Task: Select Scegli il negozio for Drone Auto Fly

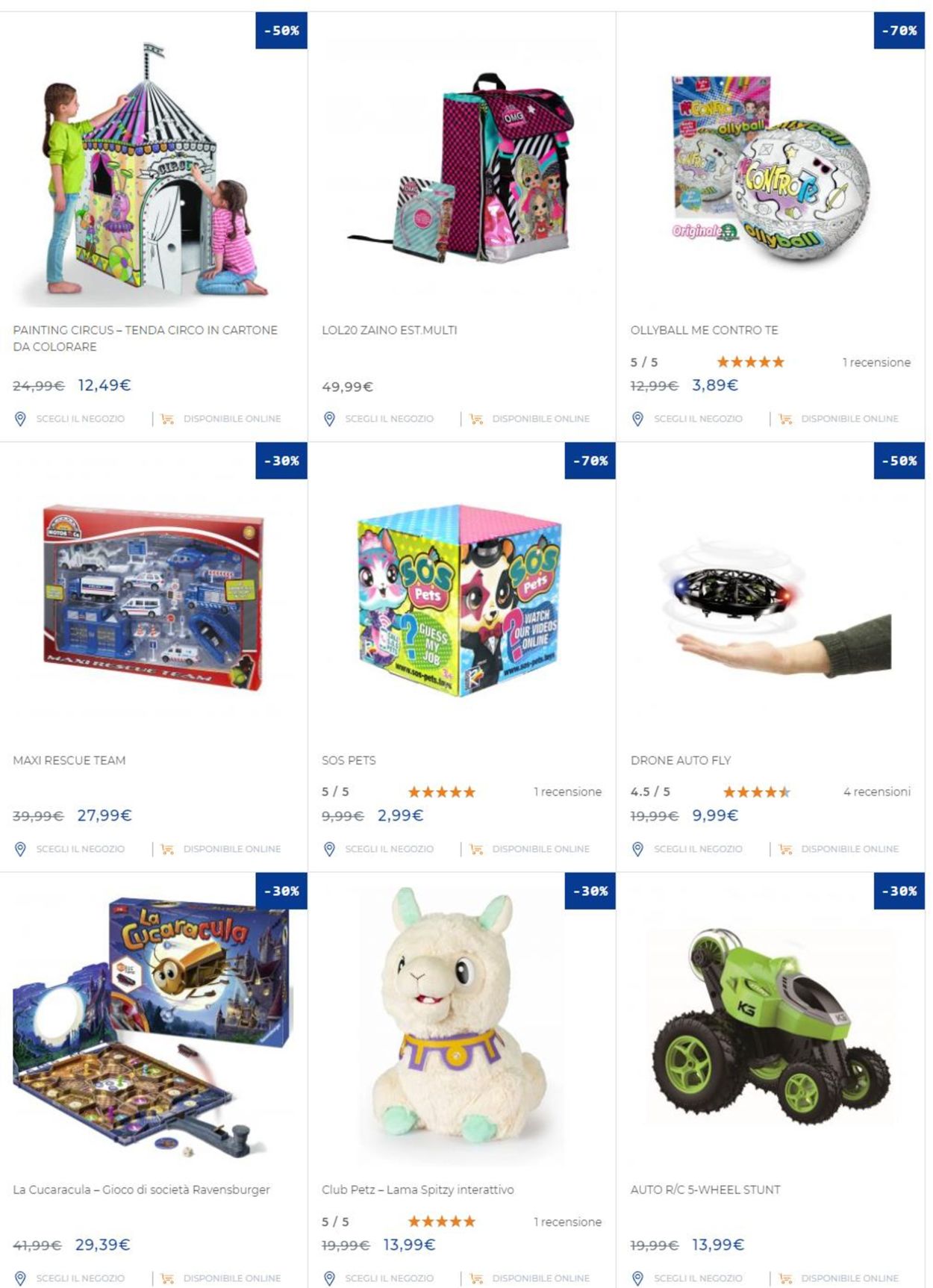Action: click(698, 849)
